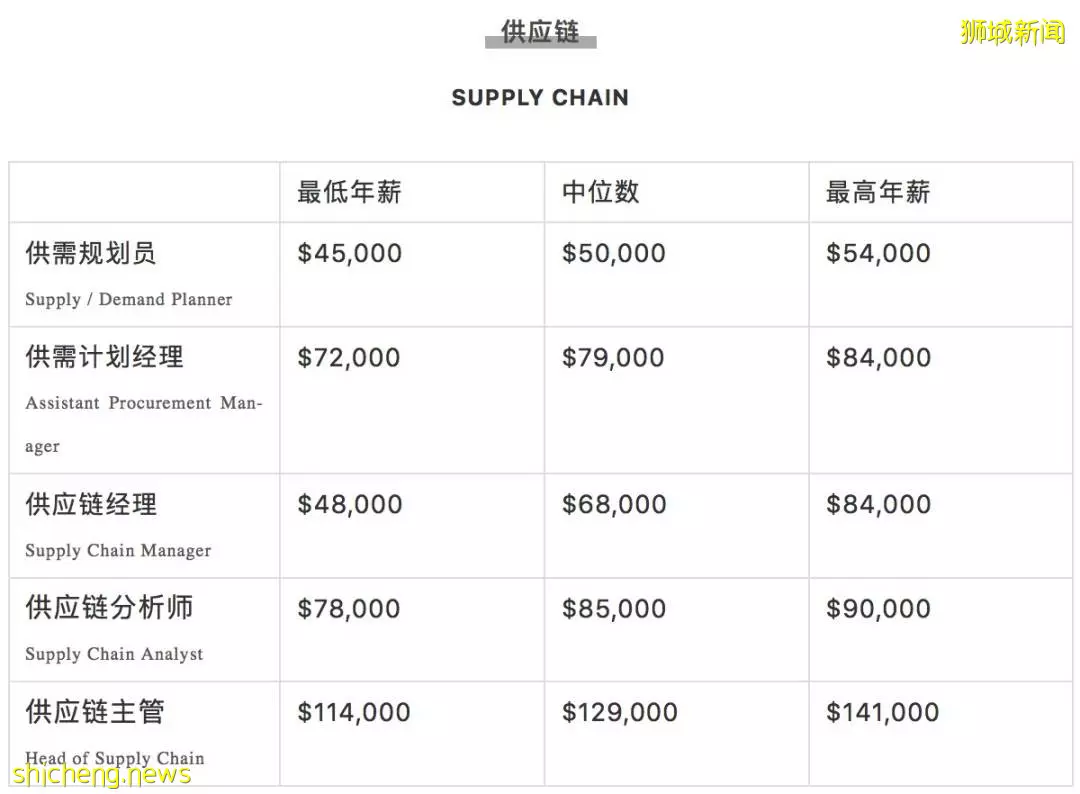Click the Supply / Demand Planner text
The height and width of the screenshot is (794, 1080).
[129, 300]
